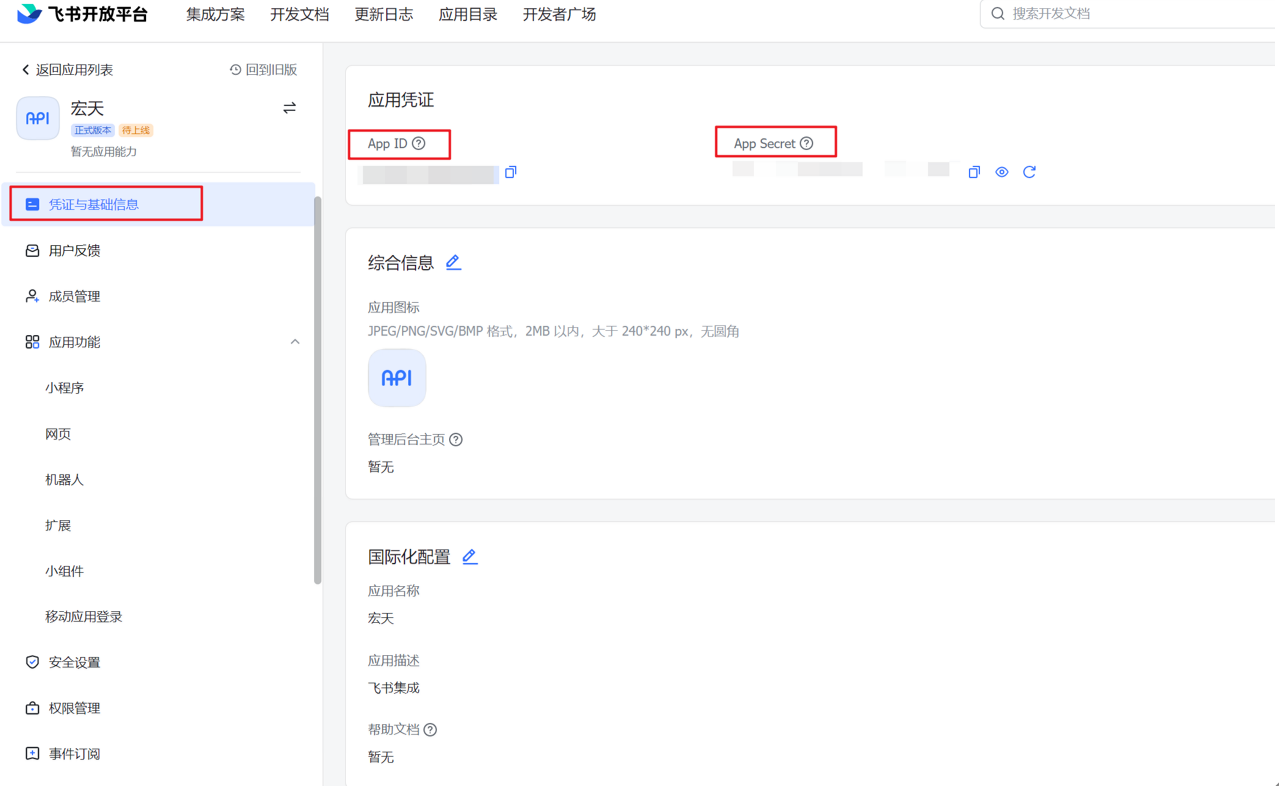This screenshot has width=1279, height=786.
Task: Click the 正式版本 badge
Action: [93, 131]
